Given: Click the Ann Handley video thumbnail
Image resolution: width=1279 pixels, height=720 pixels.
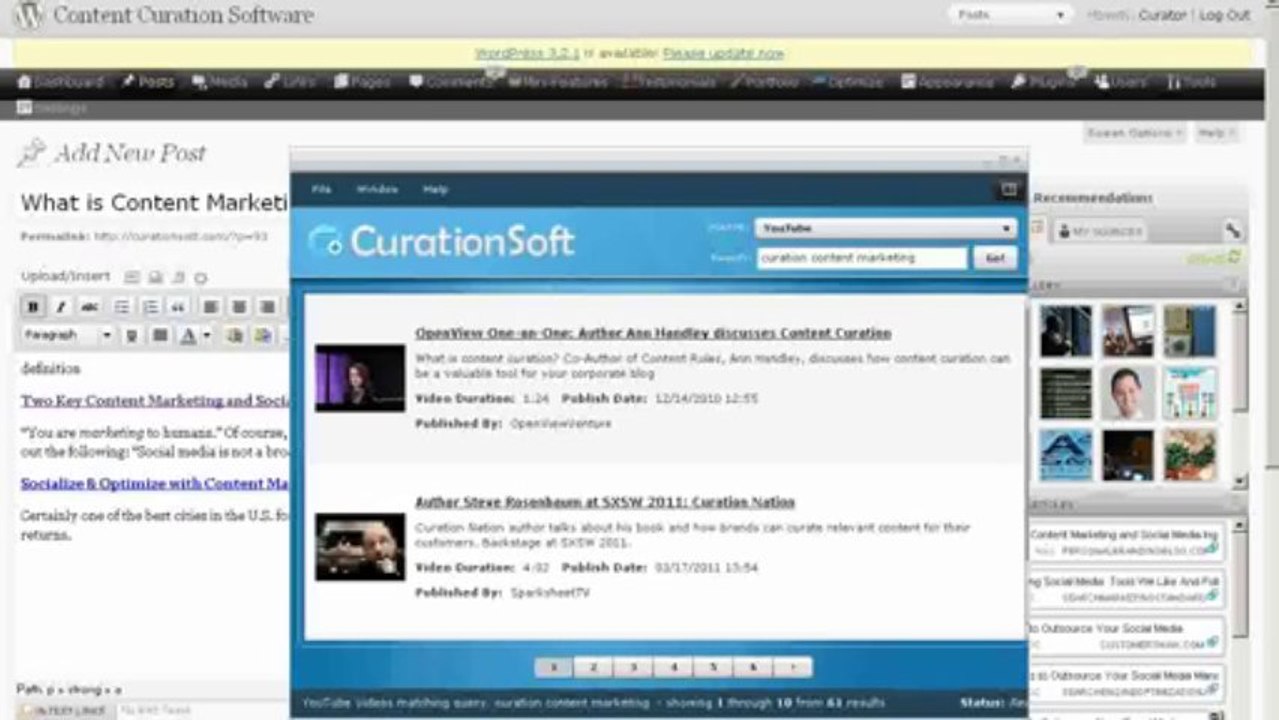Looking at the screenshot, I should tap(360, 378).
